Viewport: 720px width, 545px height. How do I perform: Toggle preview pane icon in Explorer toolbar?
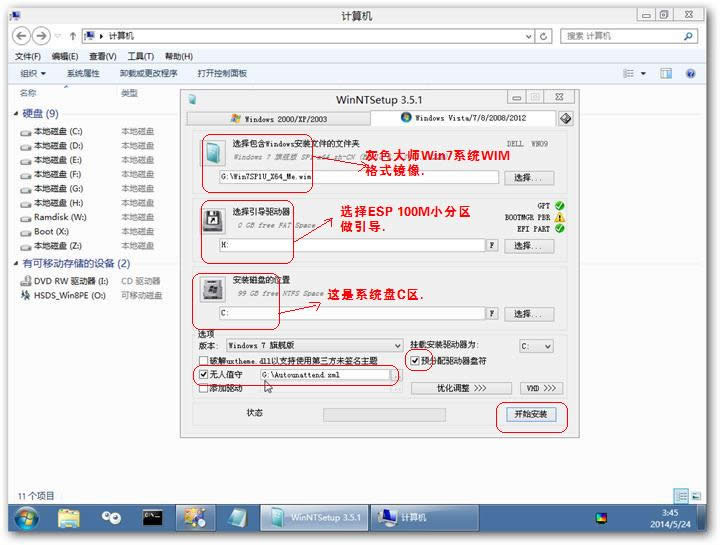tap(665, 73)
